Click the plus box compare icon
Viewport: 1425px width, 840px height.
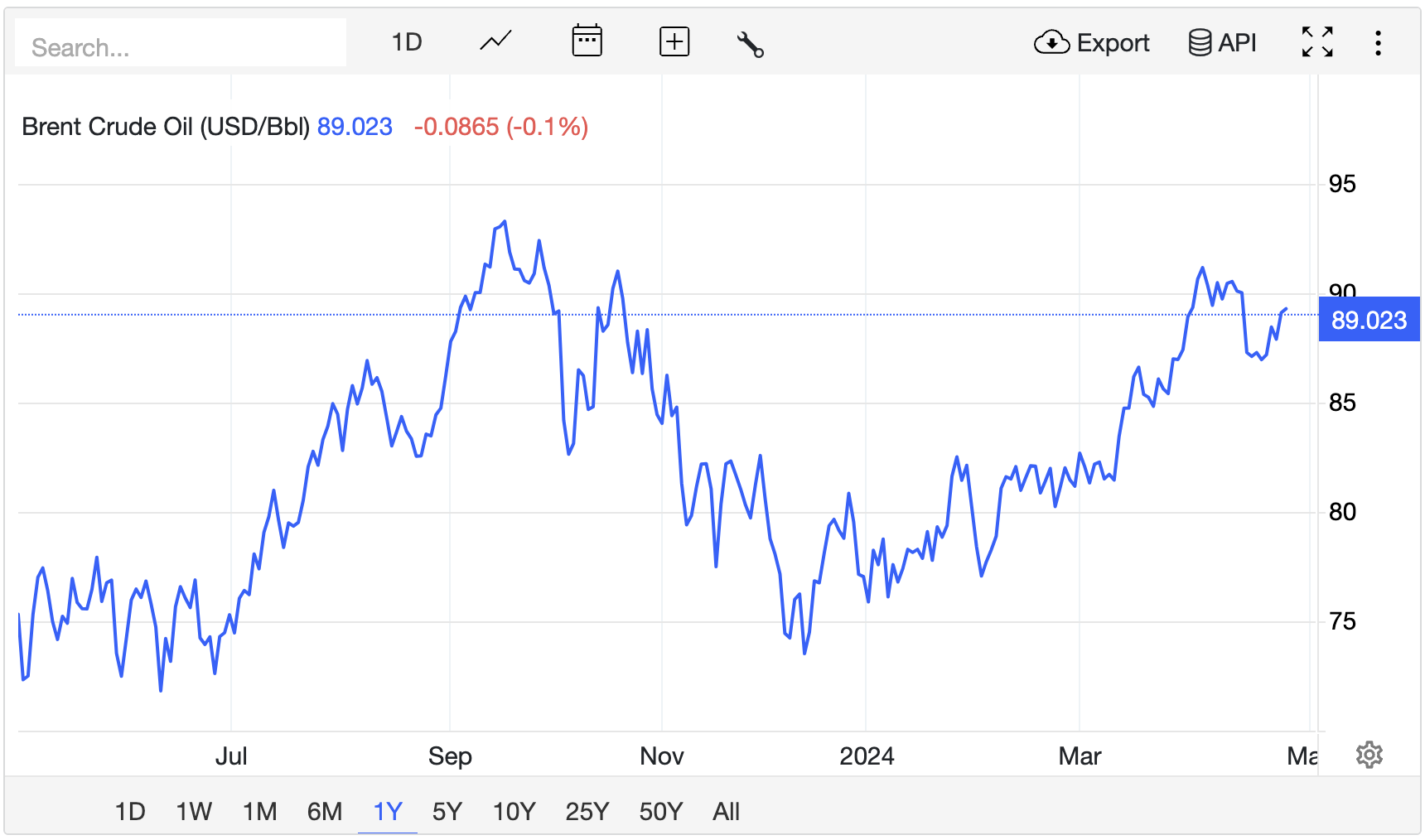[674, 41]
